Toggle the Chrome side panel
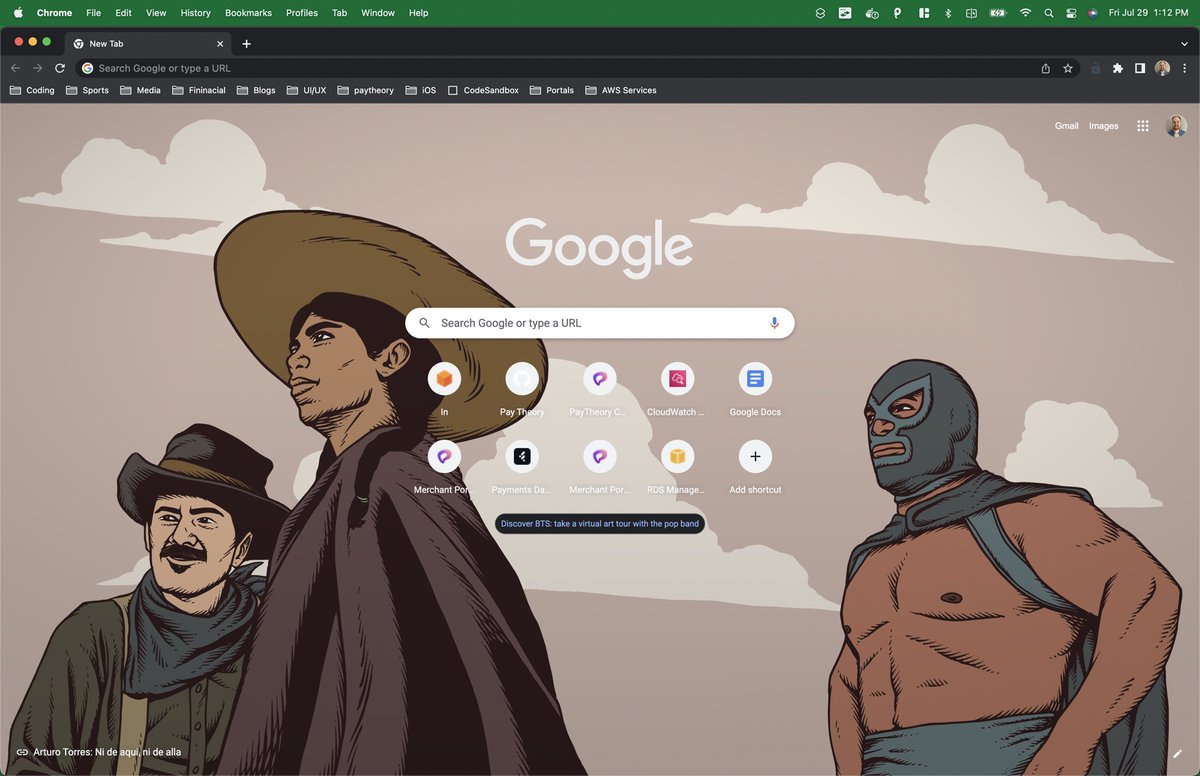This screenshot has height=776, width=1200. point(1140,68)
